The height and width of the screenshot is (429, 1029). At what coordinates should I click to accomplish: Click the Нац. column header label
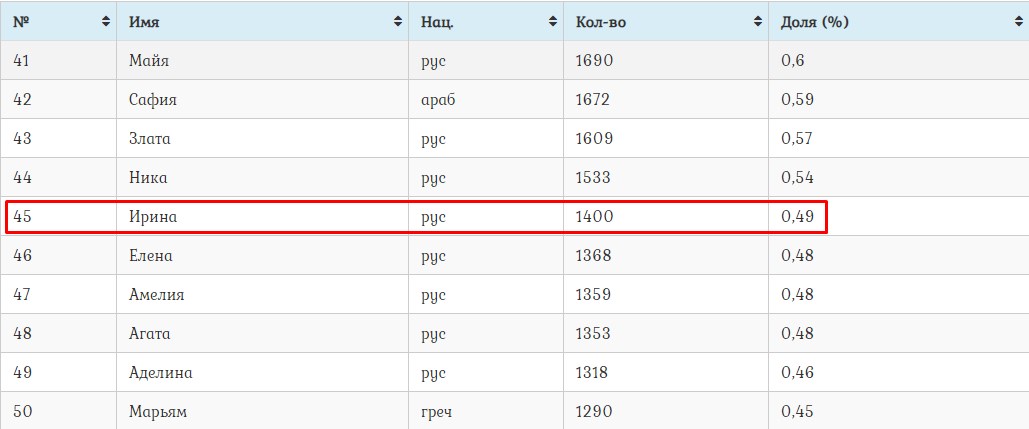point(438,21)
